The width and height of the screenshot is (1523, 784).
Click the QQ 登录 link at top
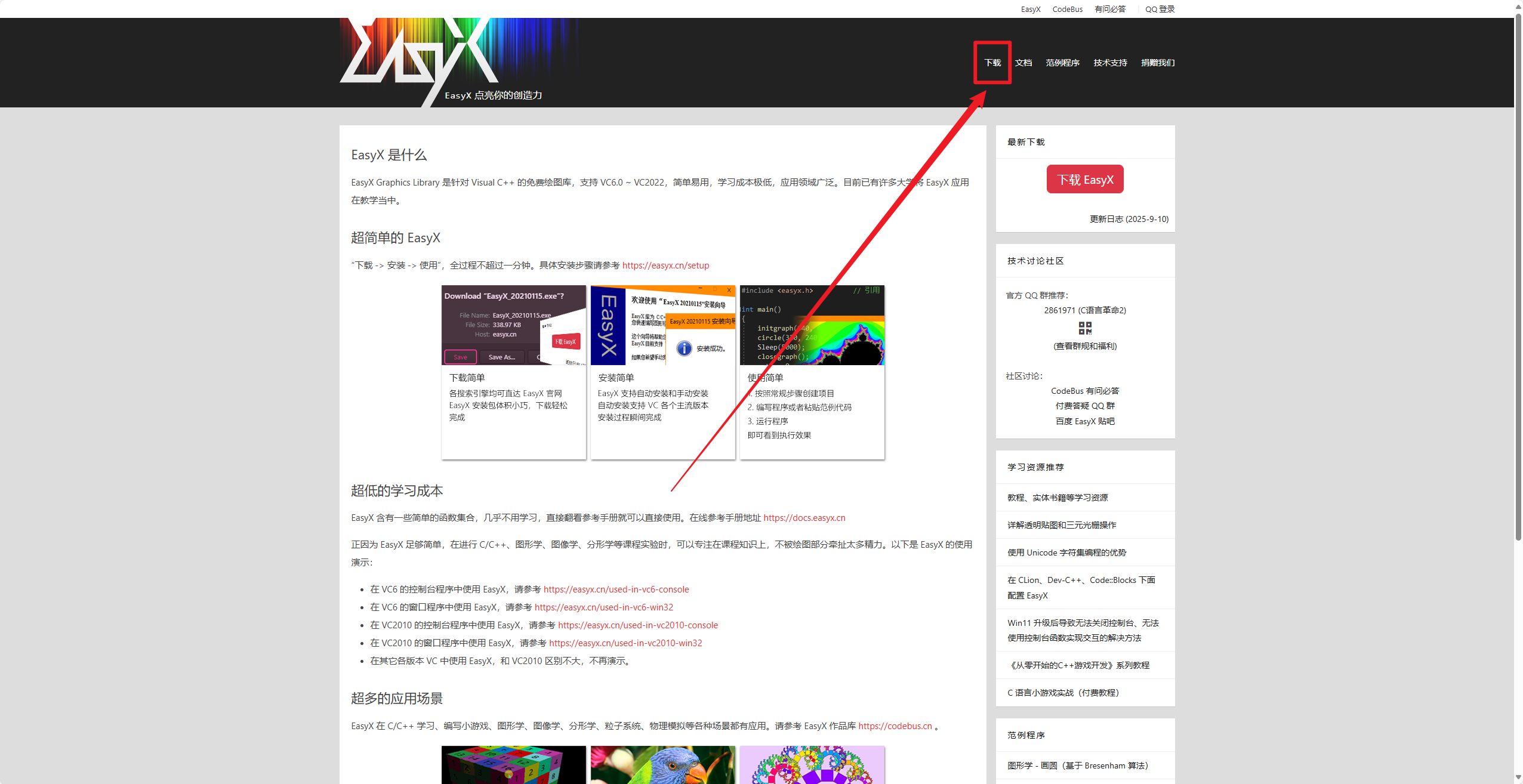click(1160, 9)
